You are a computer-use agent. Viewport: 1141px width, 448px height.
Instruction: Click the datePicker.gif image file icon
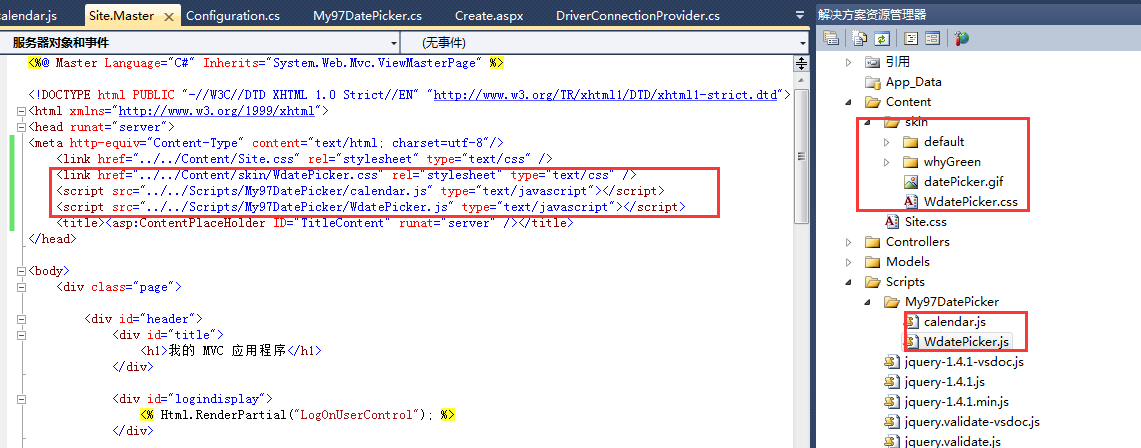pyautogui.click(x=910, y=182)
